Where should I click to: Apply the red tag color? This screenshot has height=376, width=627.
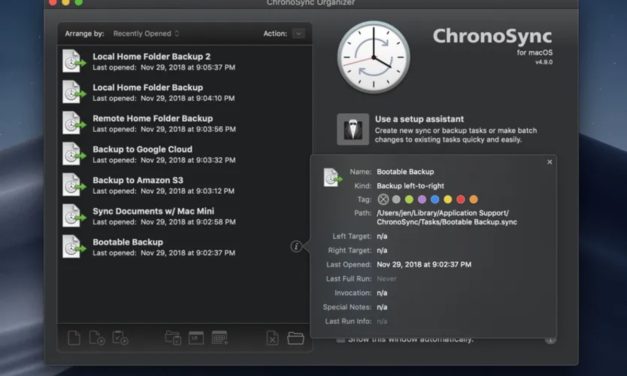tap(461, 199)
